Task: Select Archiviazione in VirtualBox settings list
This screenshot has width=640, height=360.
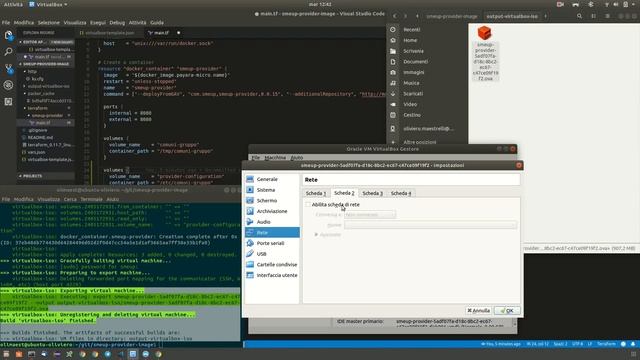Action: pos(272,211)
